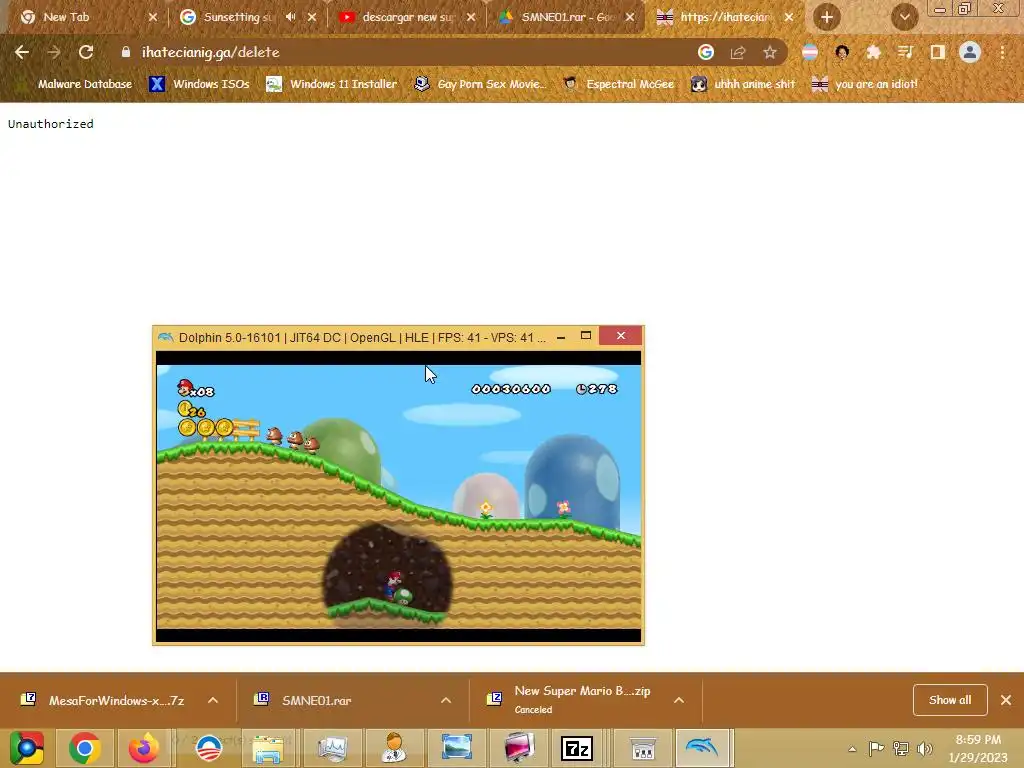Select the Dolphin emulator taskbar button
The width and height of the screenshot is (1024, 768).
point(703,748)
